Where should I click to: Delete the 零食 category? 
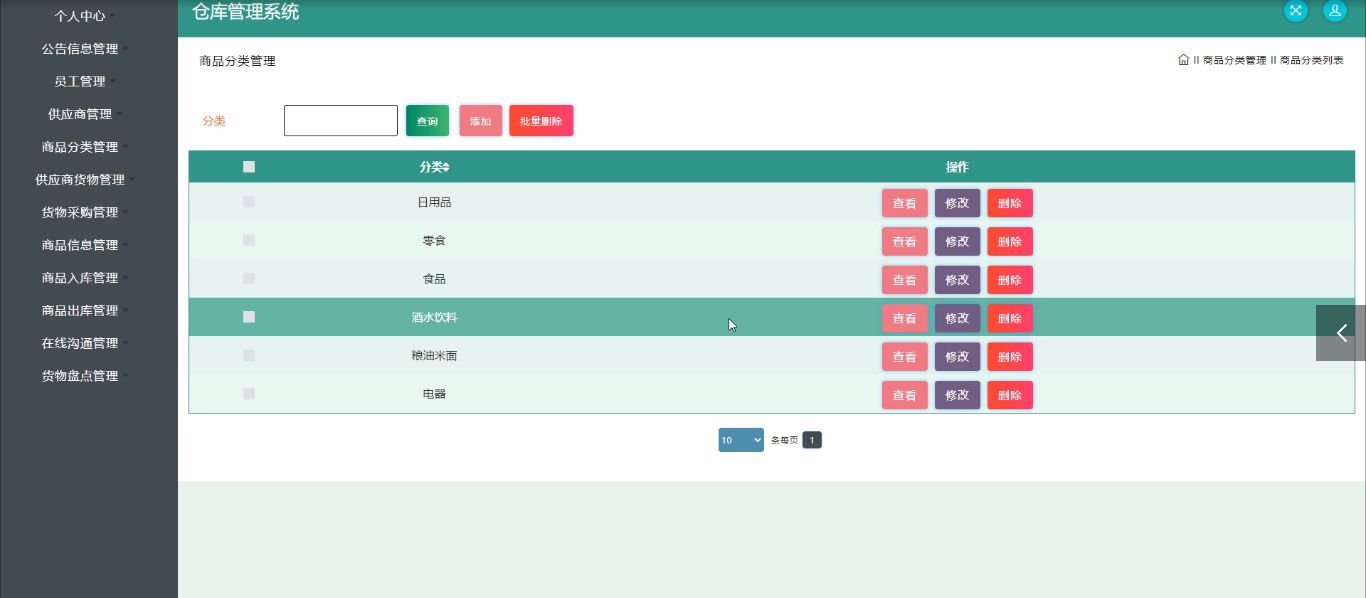tap(1010, 241)
